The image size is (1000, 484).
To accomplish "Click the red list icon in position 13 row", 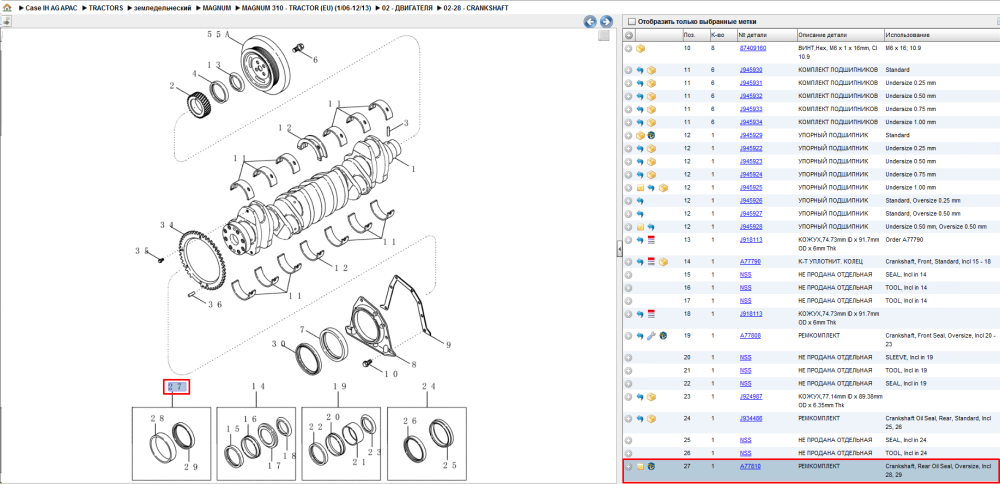I will (x=651, y=240).
